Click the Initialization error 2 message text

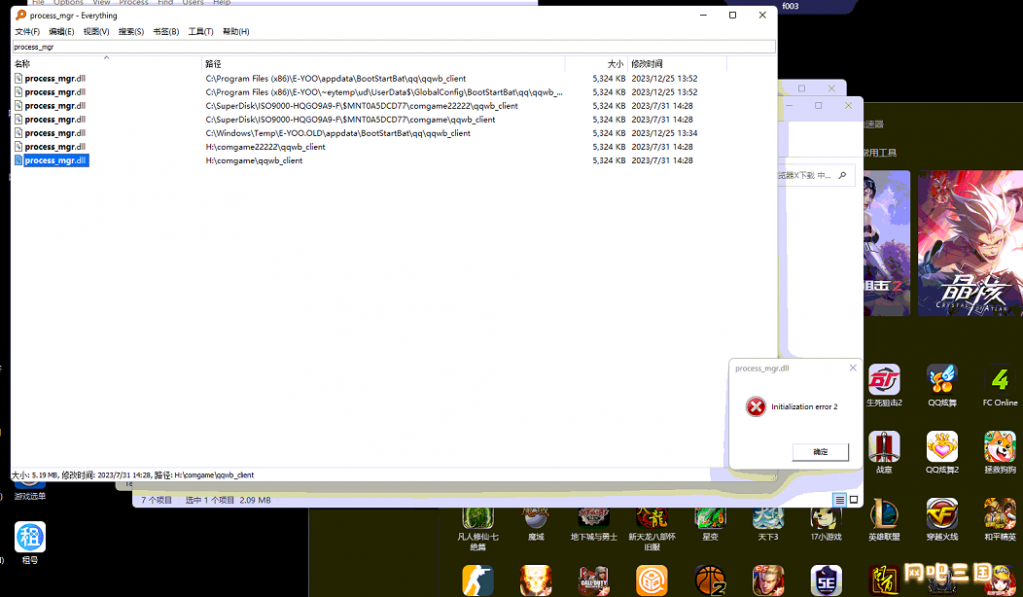pyautogui.click(x=804, y=406)
